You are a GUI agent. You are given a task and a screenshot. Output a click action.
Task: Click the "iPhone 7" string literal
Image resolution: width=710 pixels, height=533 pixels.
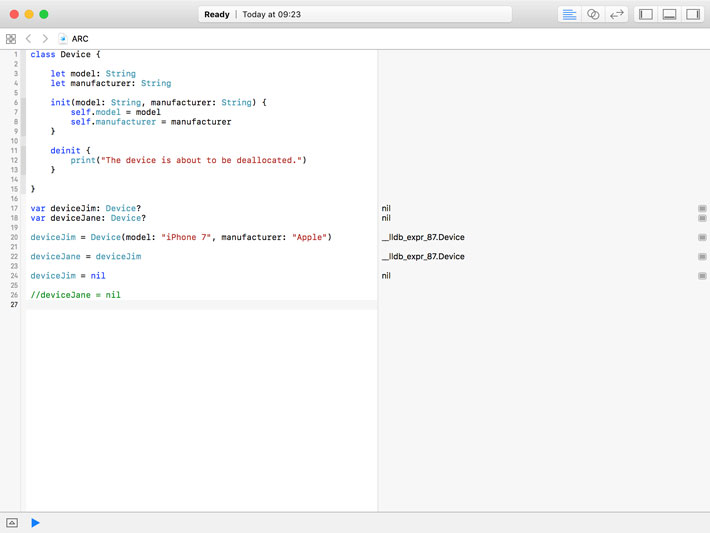[186, 237]
